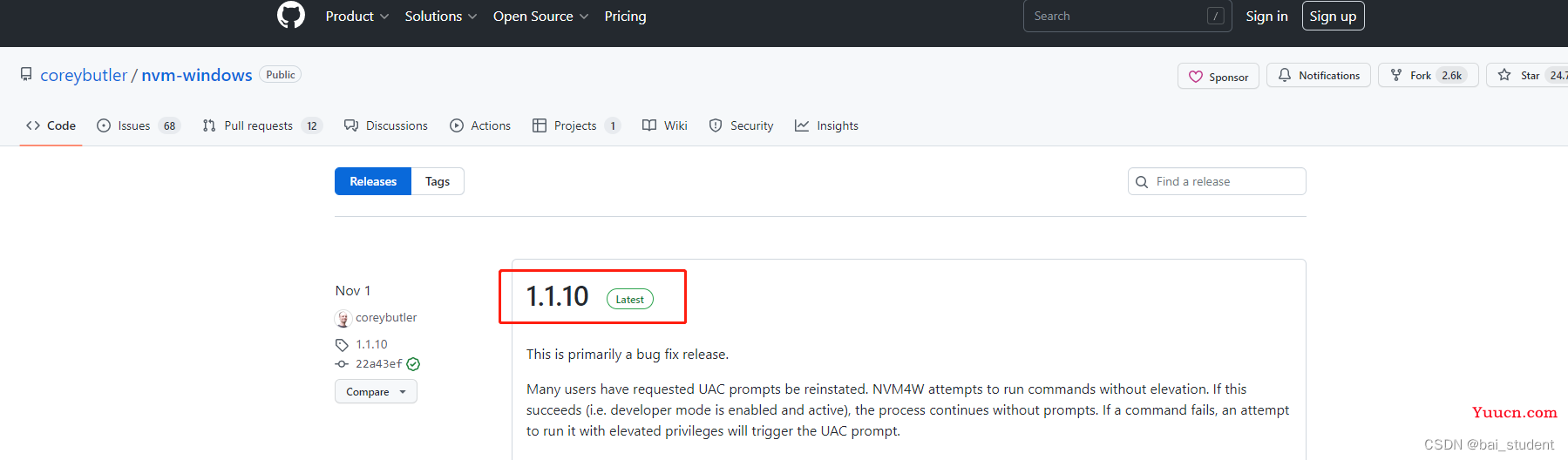This screenshot has height=460, width=1568.
Task: Switch to the Code tab
Action: pyautogui.click(x=51, y=125)
